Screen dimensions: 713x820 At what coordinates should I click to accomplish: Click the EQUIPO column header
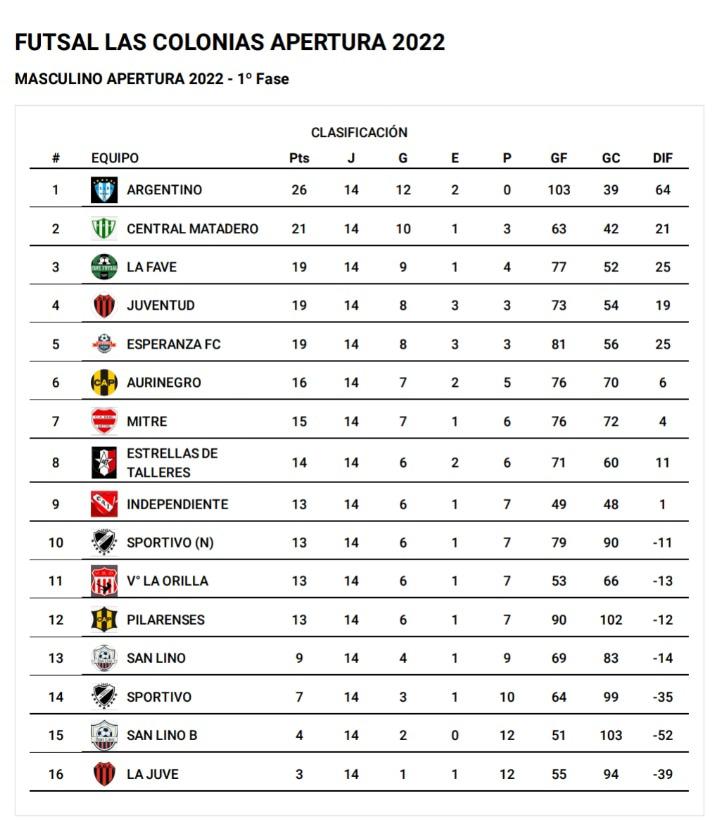tap(115, 158)
